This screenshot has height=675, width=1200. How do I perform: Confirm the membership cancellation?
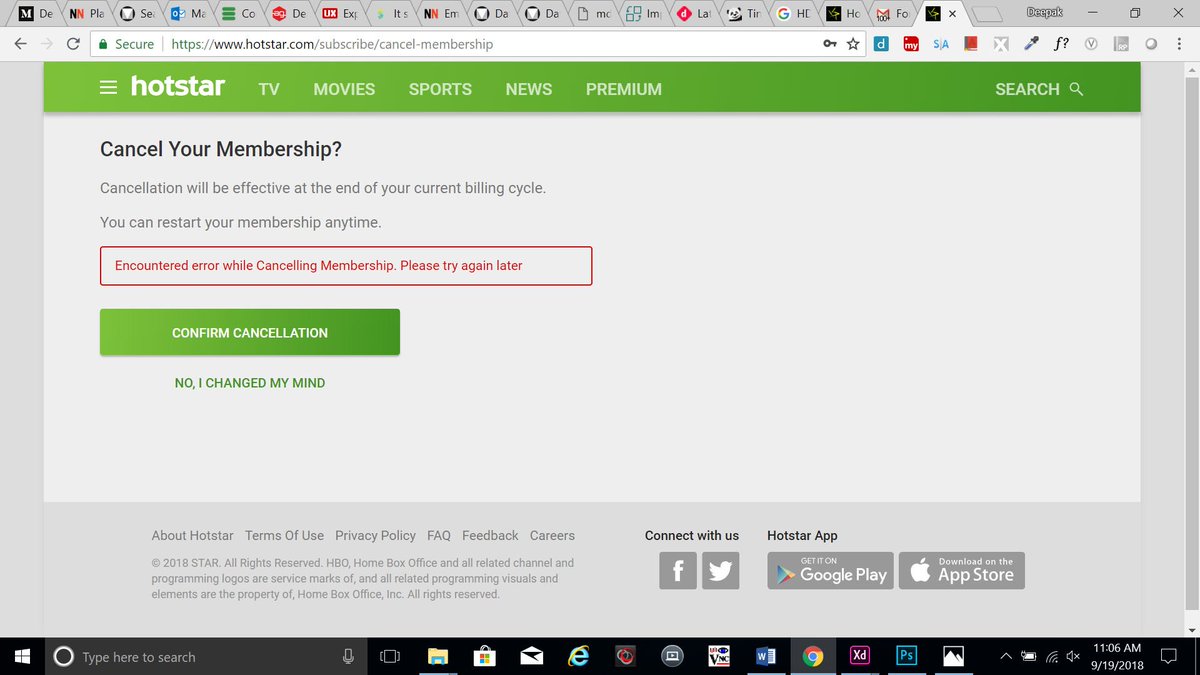click(x=250, y=332)
